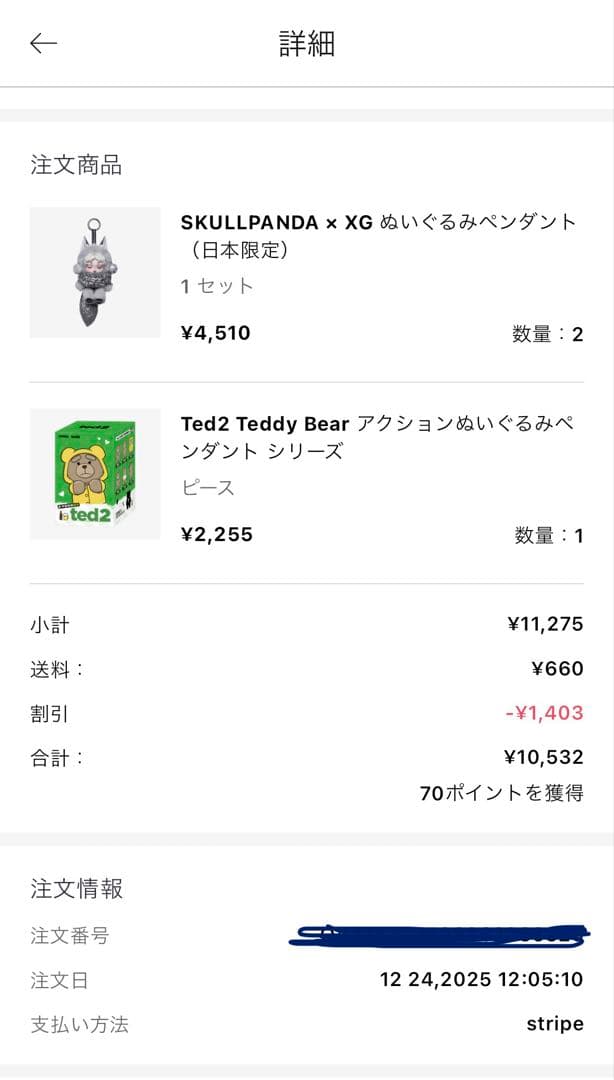Click the red discount amount -¥1,403
The image size is (614, 1080).
pyautogui.click(x=544, y=713)
